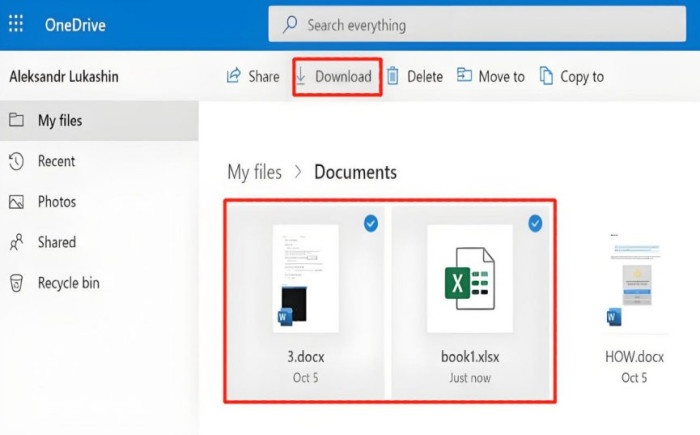Click the Photos sidebar icon
700x435 pixels.
pos(16,202)
